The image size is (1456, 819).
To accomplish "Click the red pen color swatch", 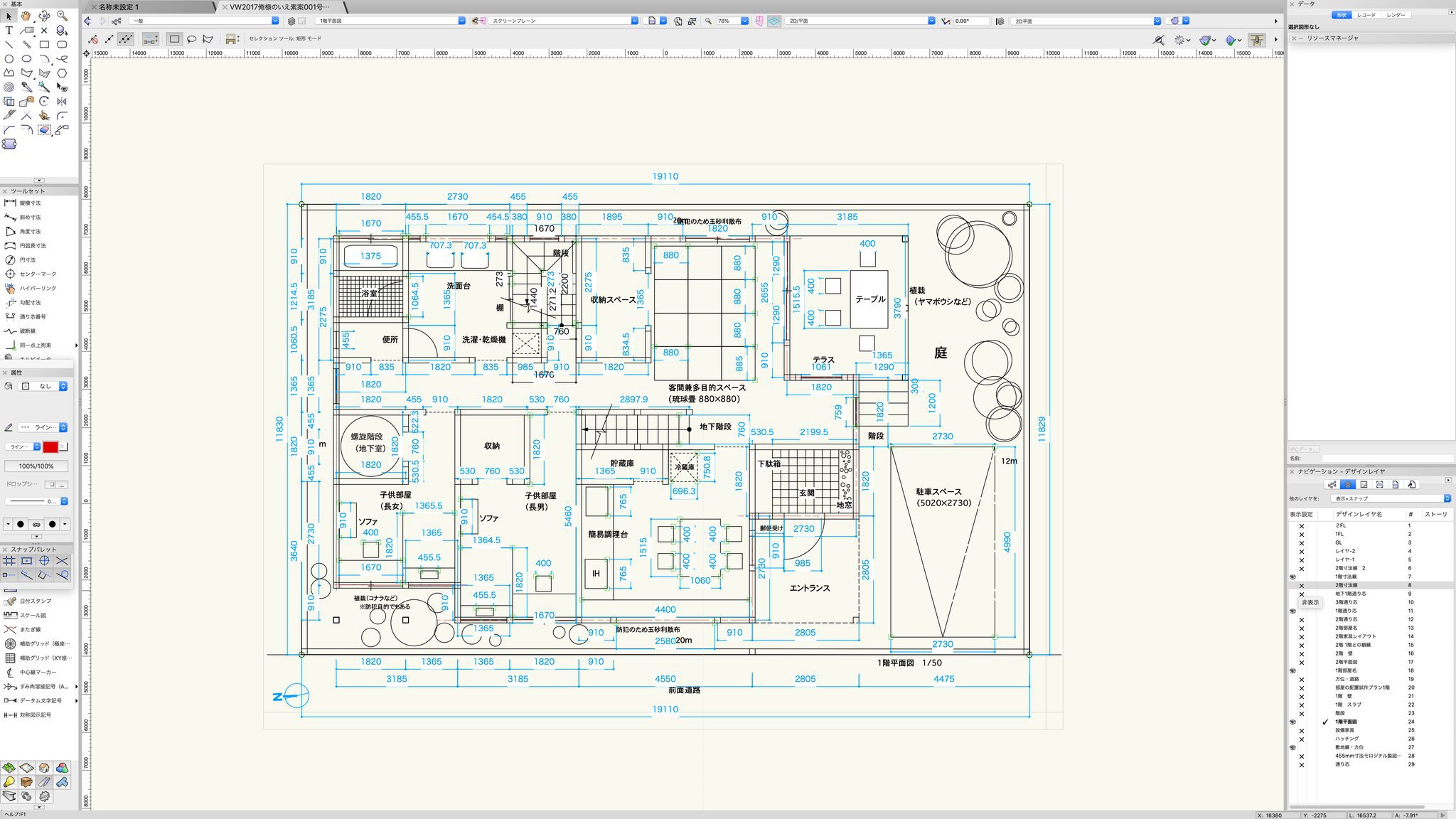I will pos(50,446).
